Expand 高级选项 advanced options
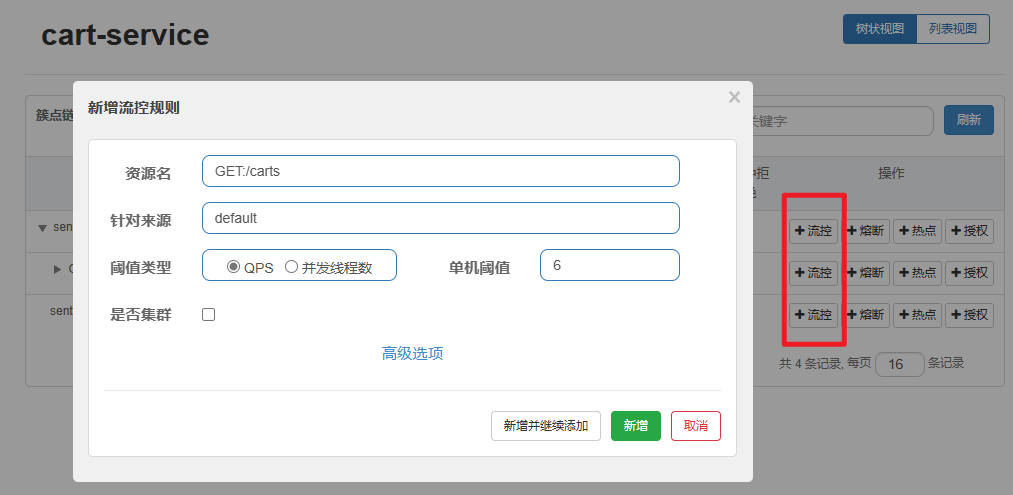The width and height of the screenshot is (1013, 495). (412, 353)
